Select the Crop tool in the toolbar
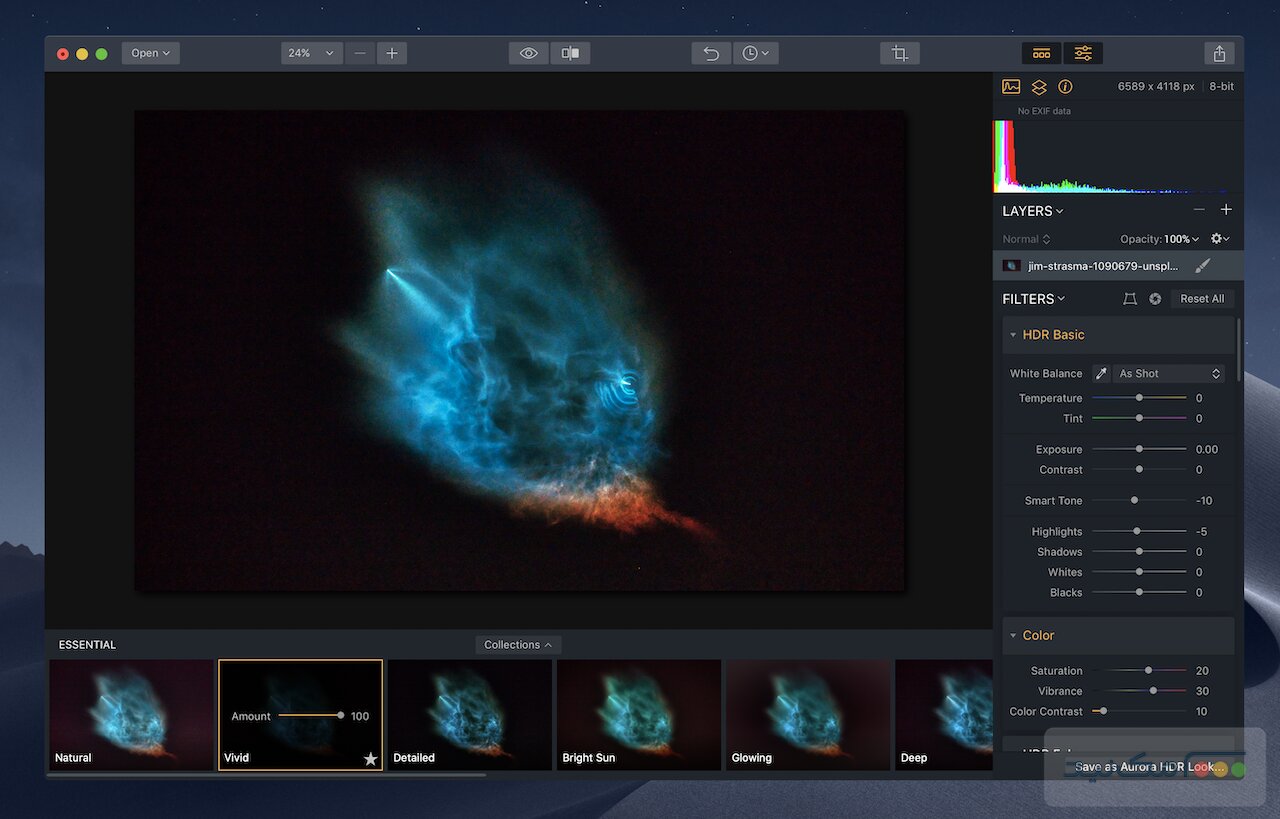The width and height of the screenshot is (1280, 819). [x=899, y=52]
